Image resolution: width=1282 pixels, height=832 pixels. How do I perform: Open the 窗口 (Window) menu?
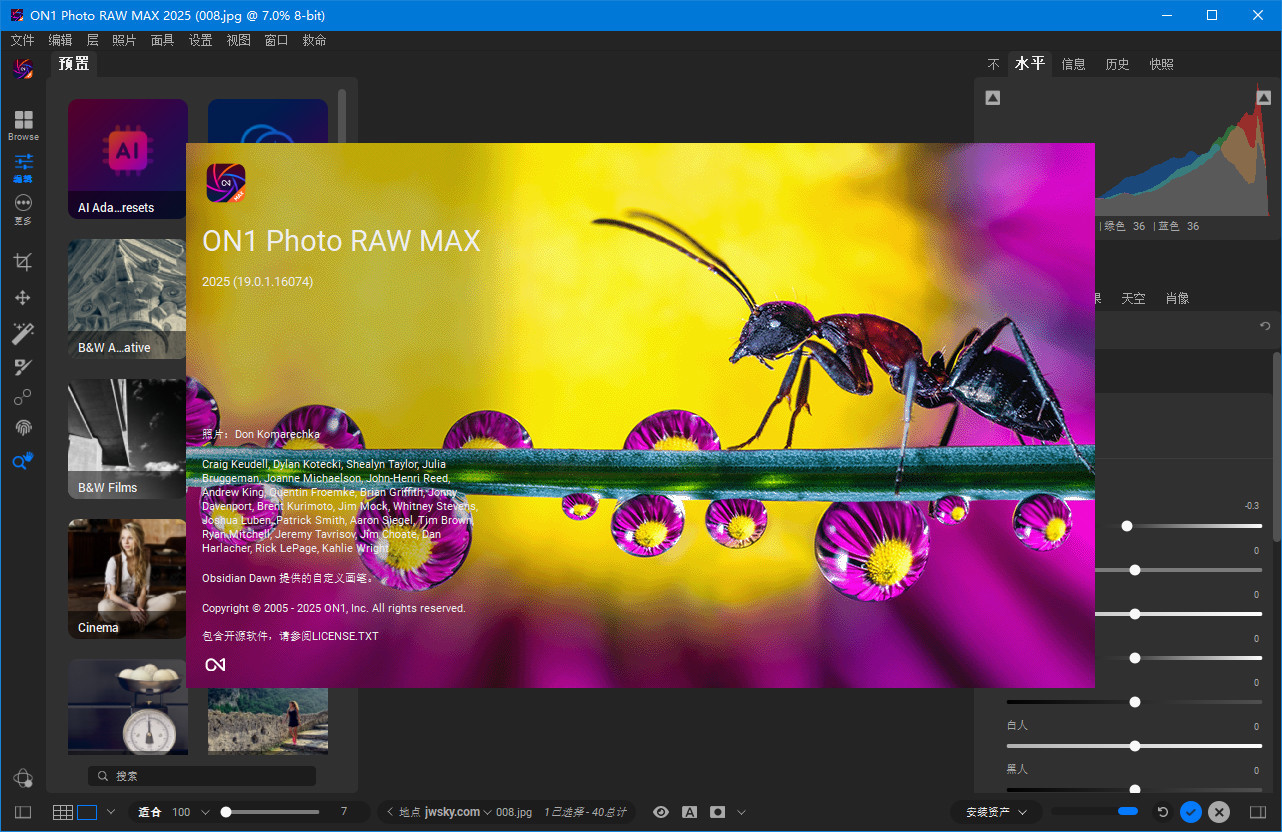(276, 40)
